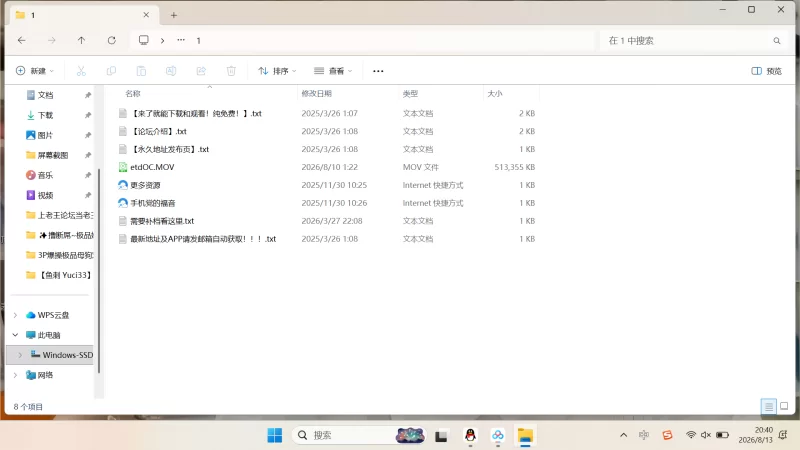Viewport: 800px width, 450px height.
Task: Click the taskbar 搜索 search box
Action: point(359,435)
